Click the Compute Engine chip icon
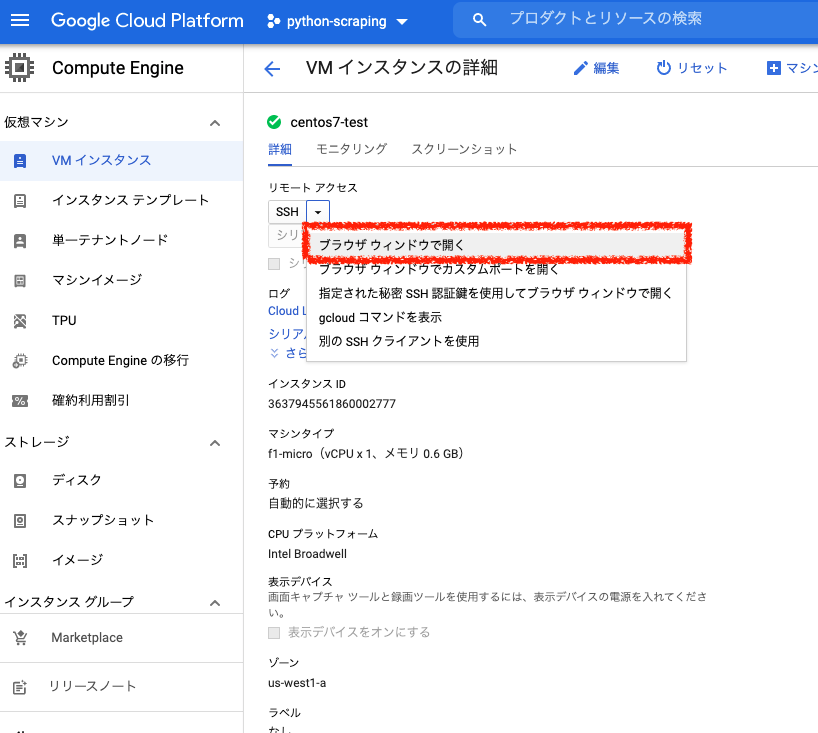 tap(20, 68)
